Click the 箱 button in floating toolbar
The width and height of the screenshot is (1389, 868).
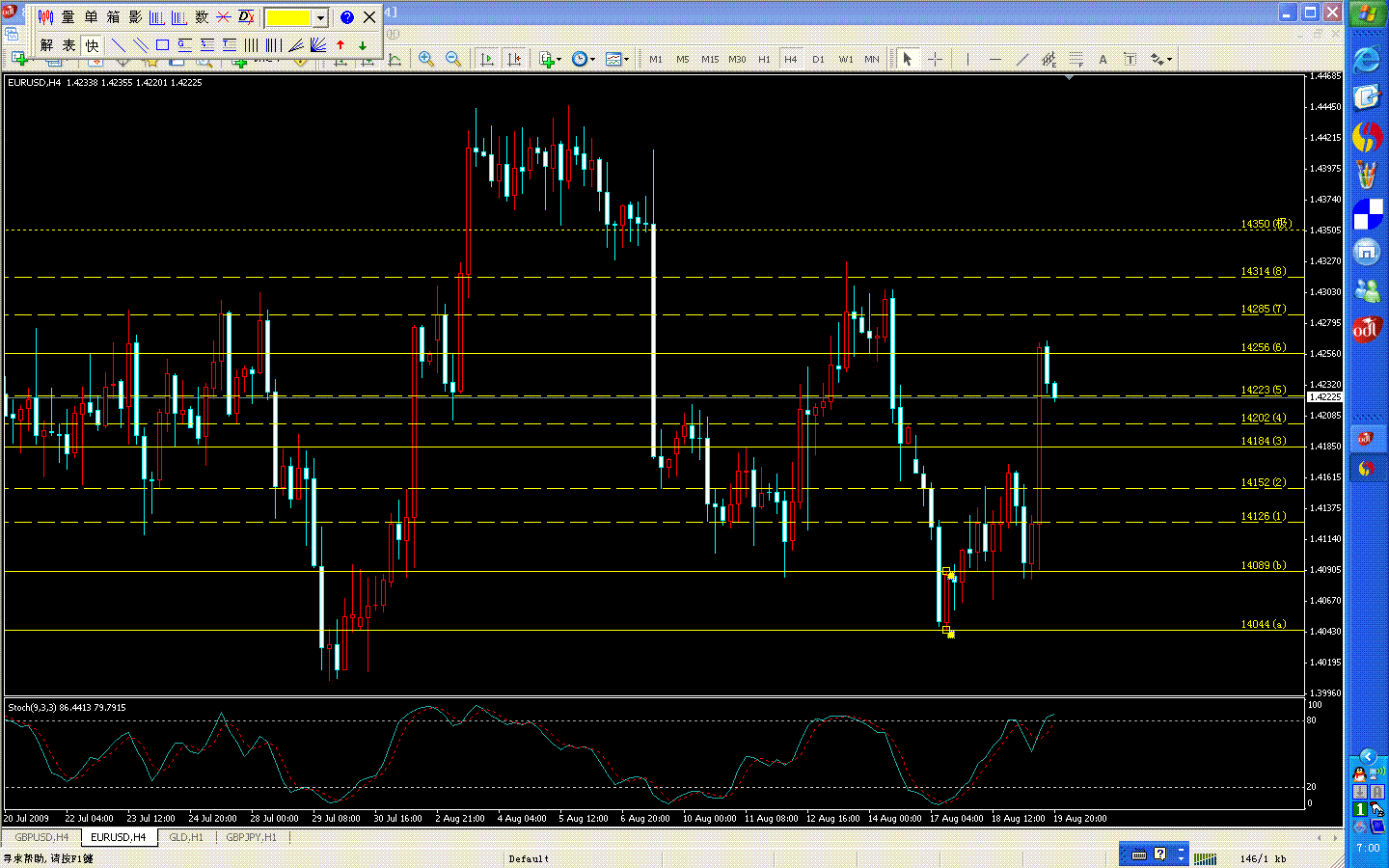pyautogui.click(x=113, y=17)
